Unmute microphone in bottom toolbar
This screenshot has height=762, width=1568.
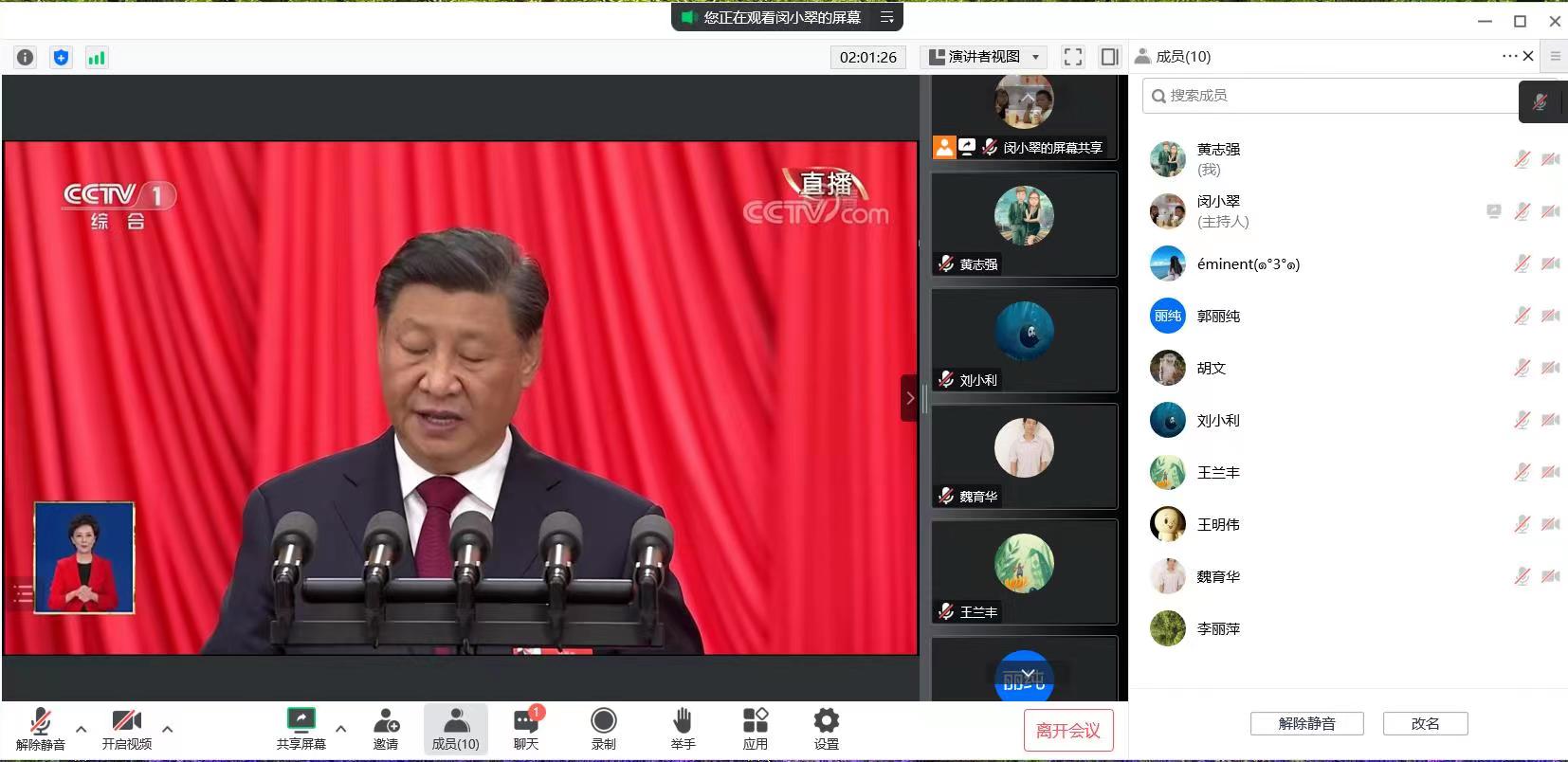tap(40, 729)
